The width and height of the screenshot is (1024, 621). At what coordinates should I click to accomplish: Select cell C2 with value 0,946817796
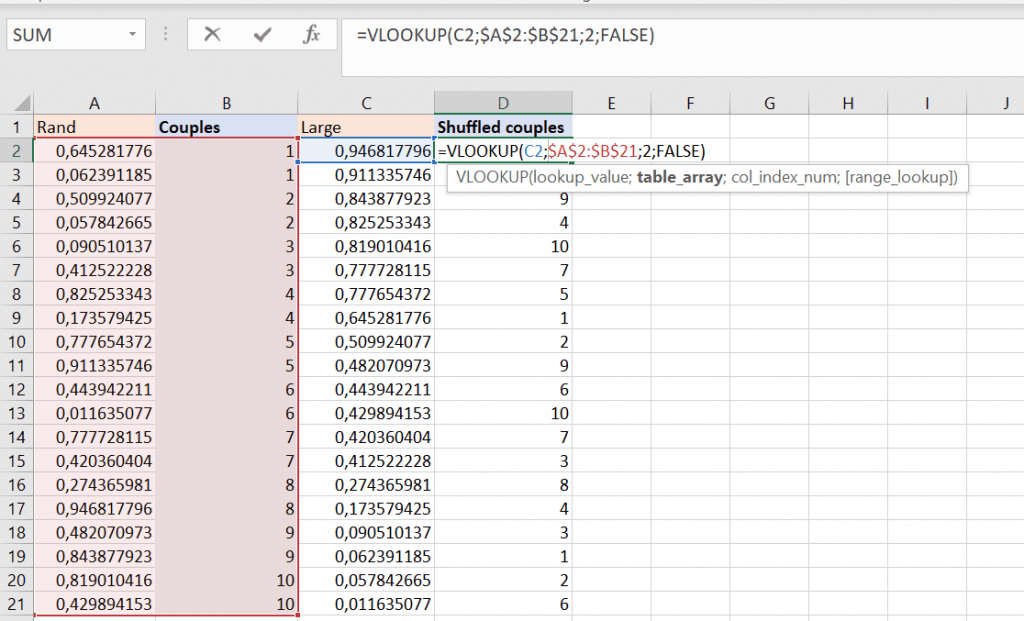366,151
